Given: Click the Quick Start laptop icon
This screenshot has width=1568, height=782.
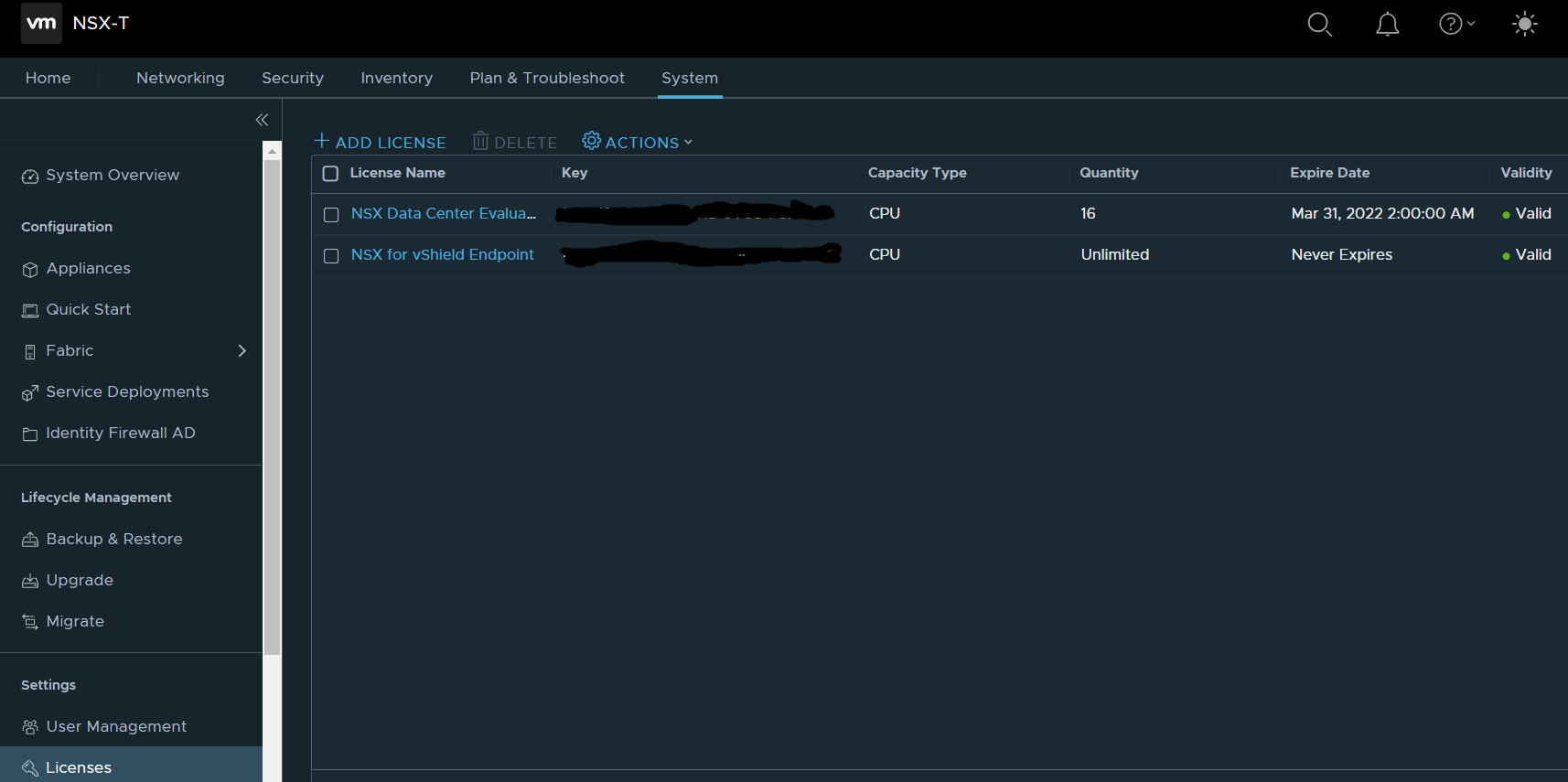Looking at the screenshot, I should point(30,310).
